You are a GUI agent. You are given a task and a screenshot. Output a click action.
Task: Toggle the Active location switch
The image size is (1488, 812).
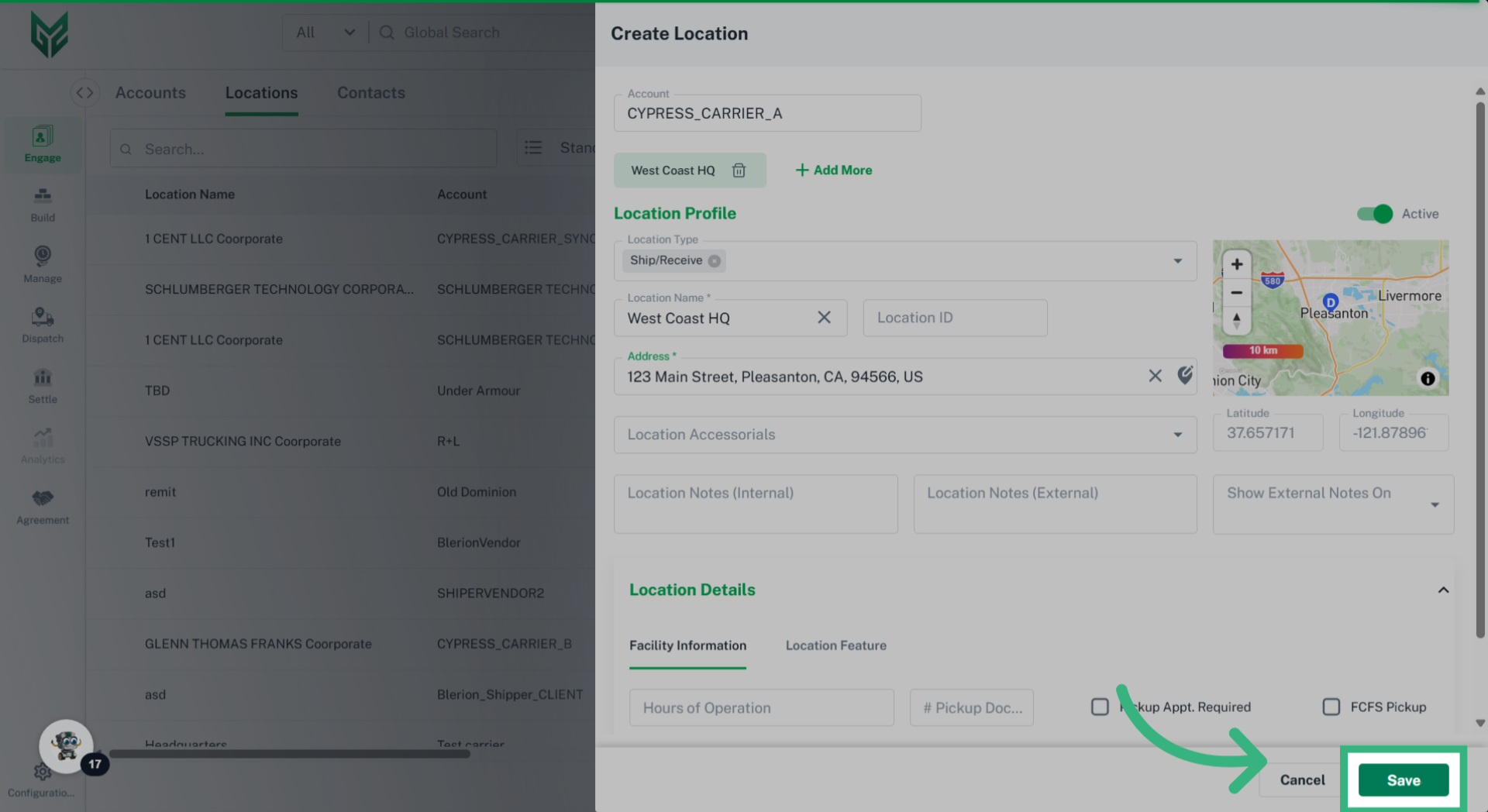coord(1374,214)
